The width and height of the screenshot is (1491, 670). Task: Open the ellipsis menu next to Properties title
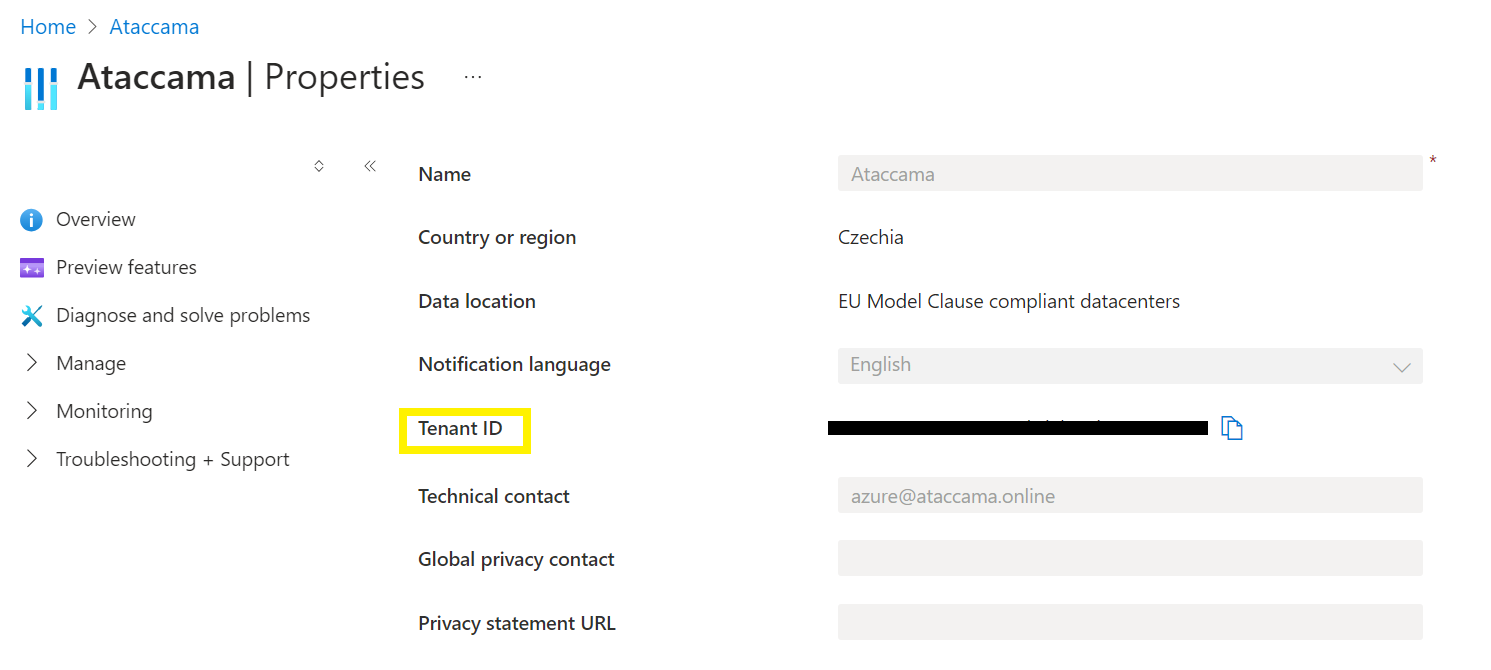tap(471, 76)
